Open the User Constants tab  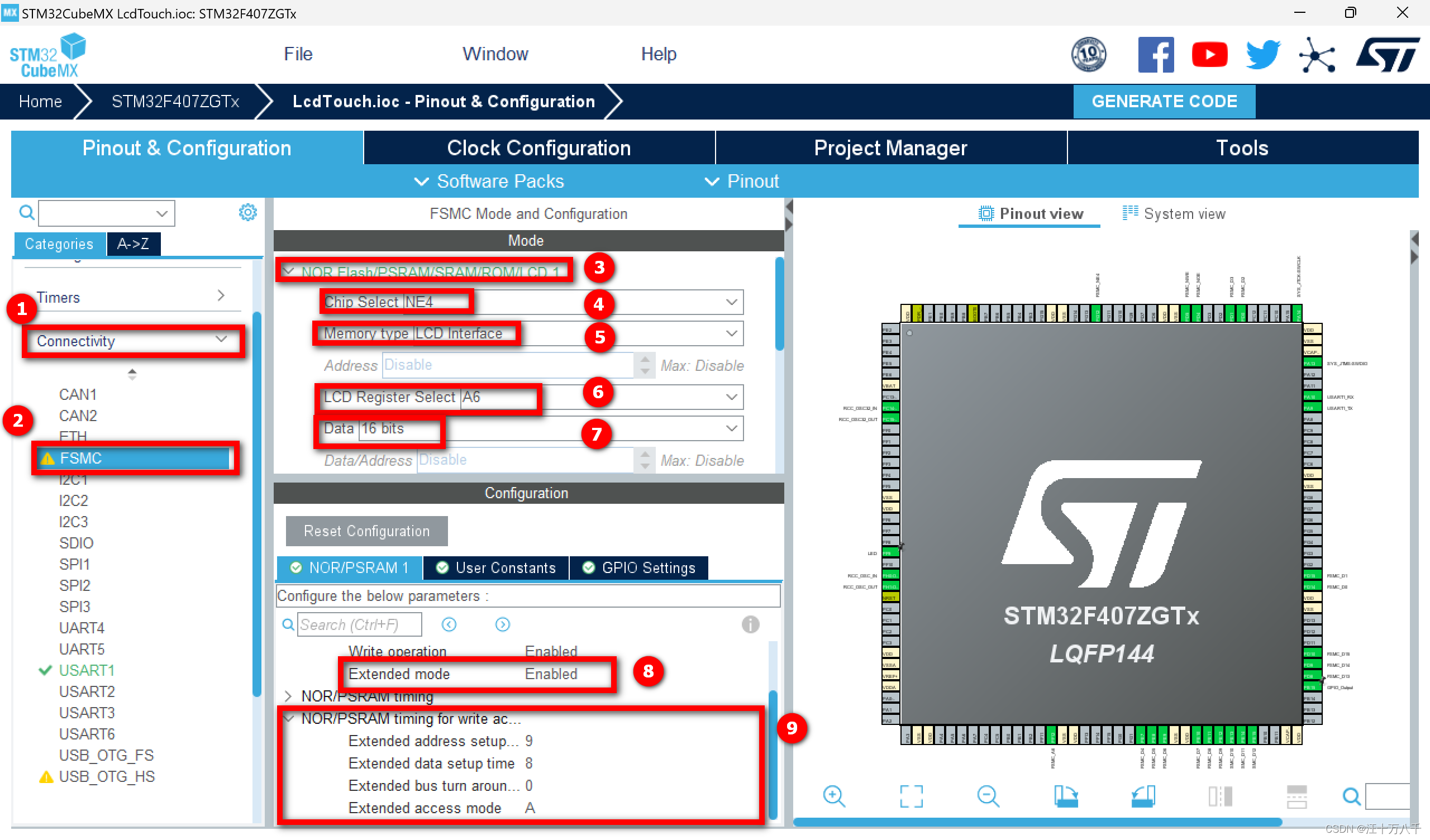(497, 568)
